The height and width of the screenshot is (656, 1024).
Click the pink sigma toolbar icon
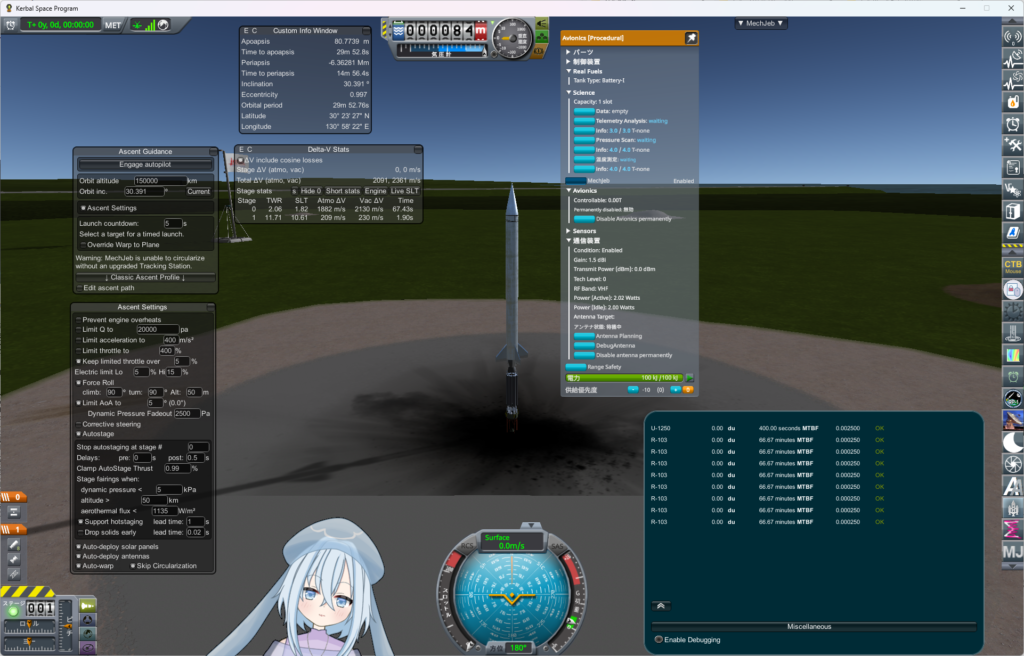pyautogui.click(x=1012, y=527)
